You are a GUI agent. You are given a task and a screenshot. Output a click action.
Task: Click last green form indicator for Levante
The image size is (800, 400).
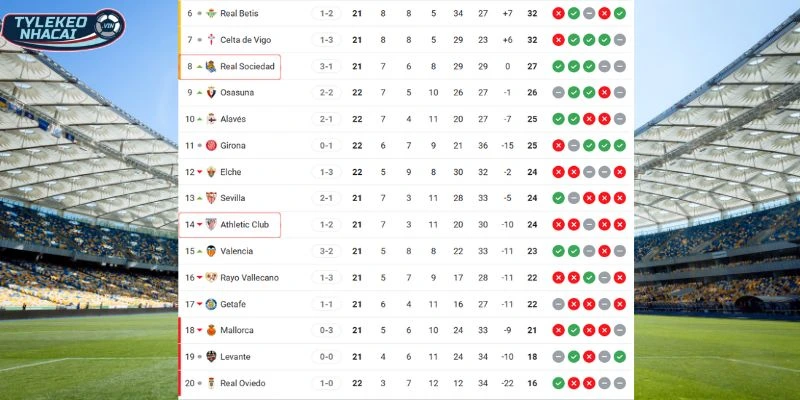[x=620, y=357]
